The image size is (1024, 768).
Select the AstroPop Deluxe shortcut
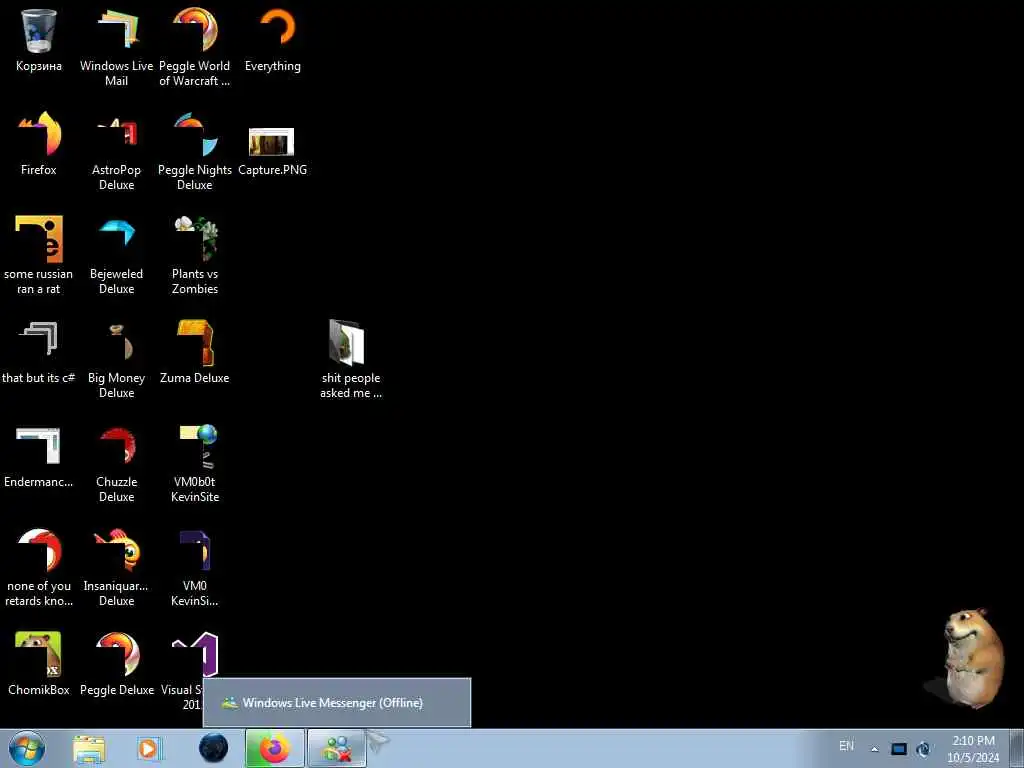pos(116,152)
